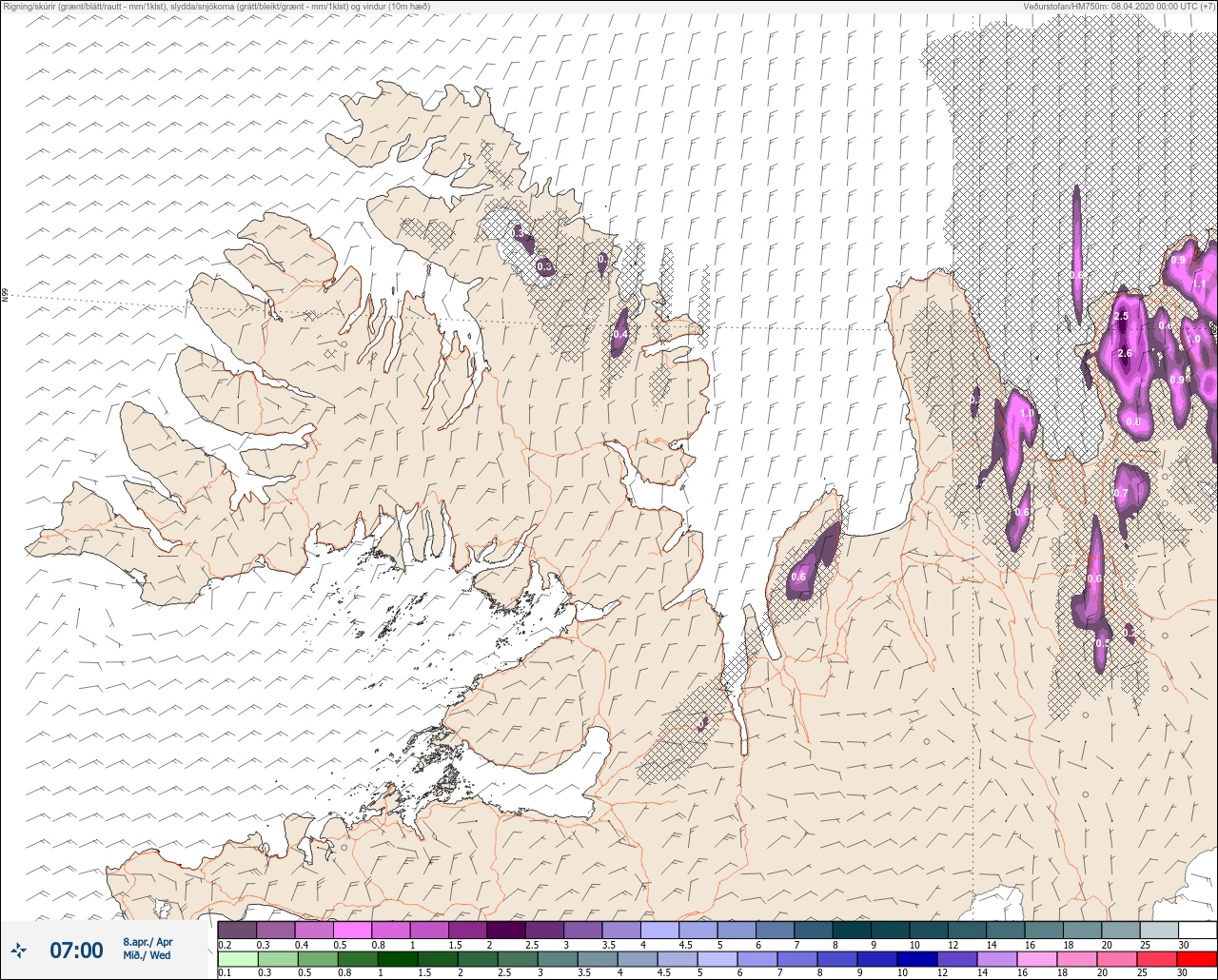Click the darkest purple 2 snow scale swatch

(x=505, y=930)
